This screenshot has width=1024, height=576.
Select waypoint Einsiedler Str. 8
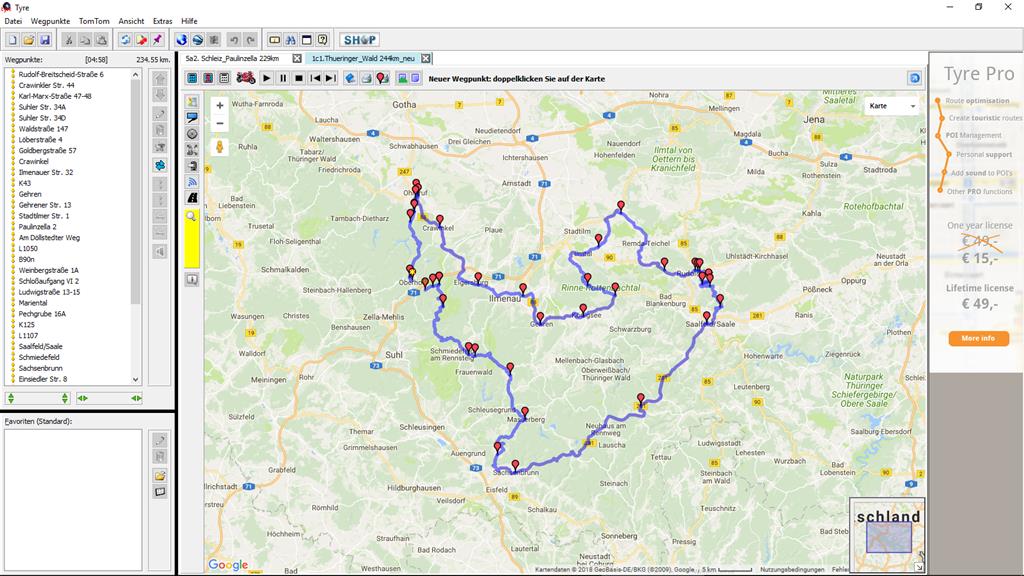[42, 379]
